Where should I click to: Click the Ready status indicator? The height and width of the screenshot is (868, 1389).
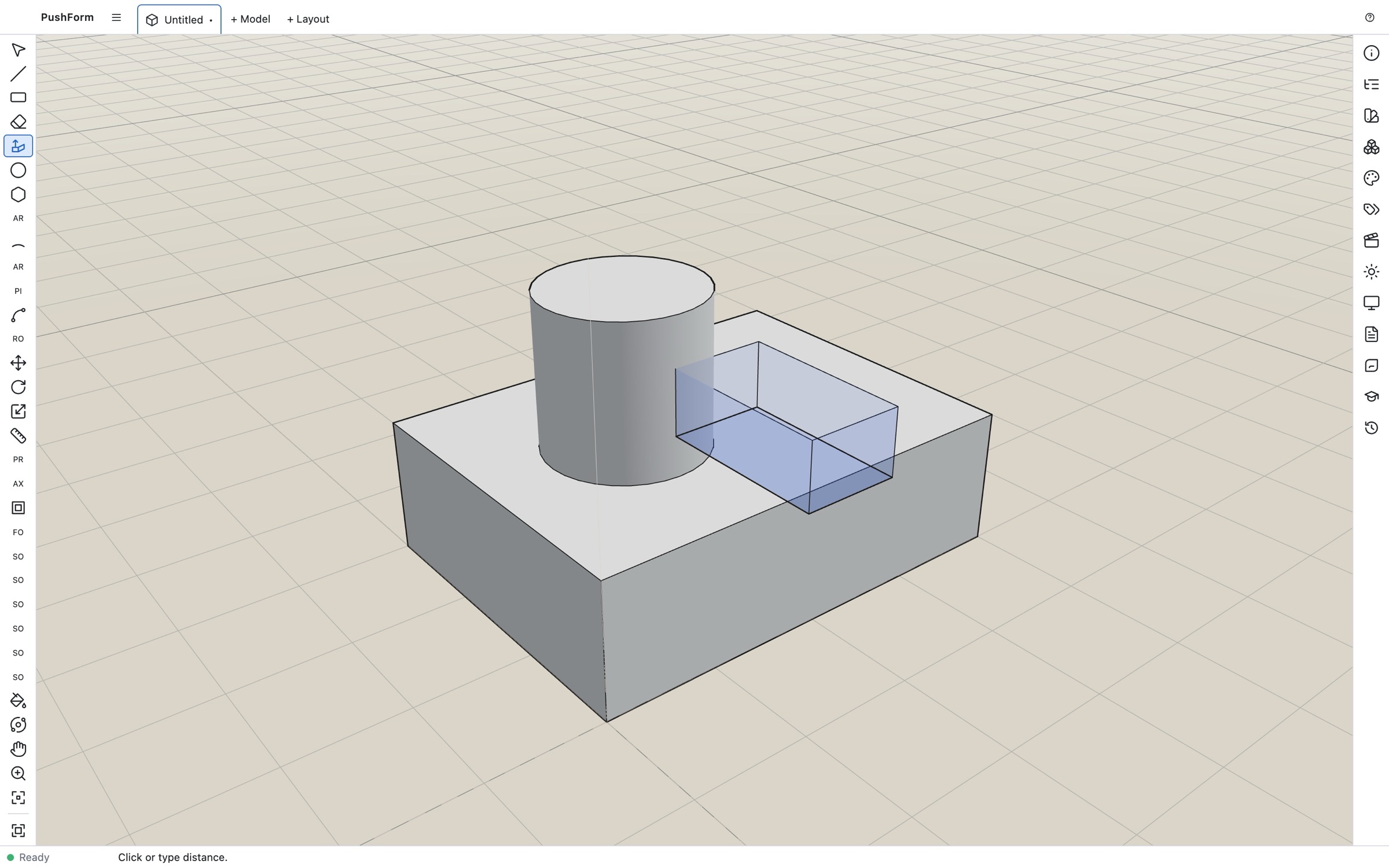28,857
